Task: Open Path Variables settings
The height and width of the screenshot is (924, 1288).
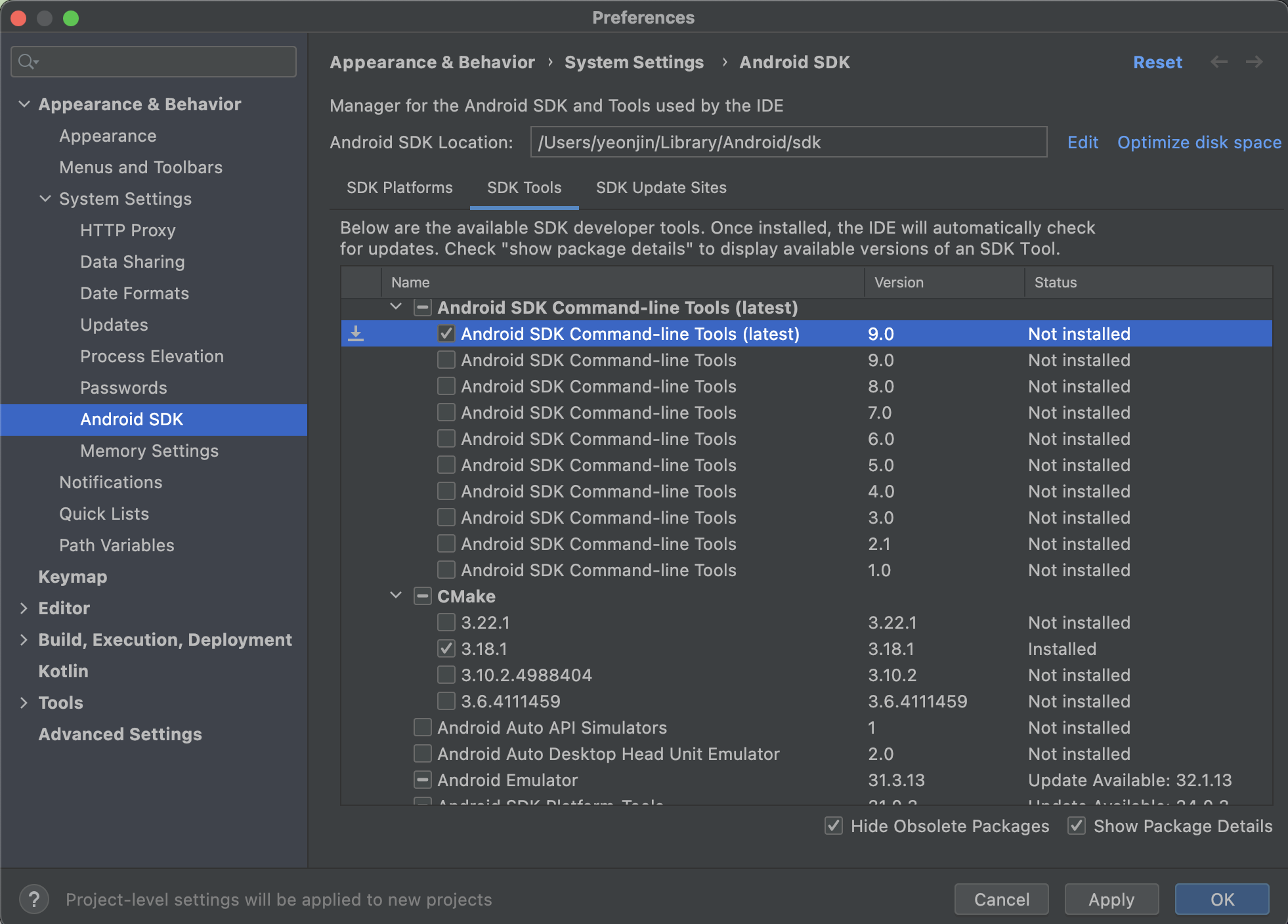Action: point(117,545)
